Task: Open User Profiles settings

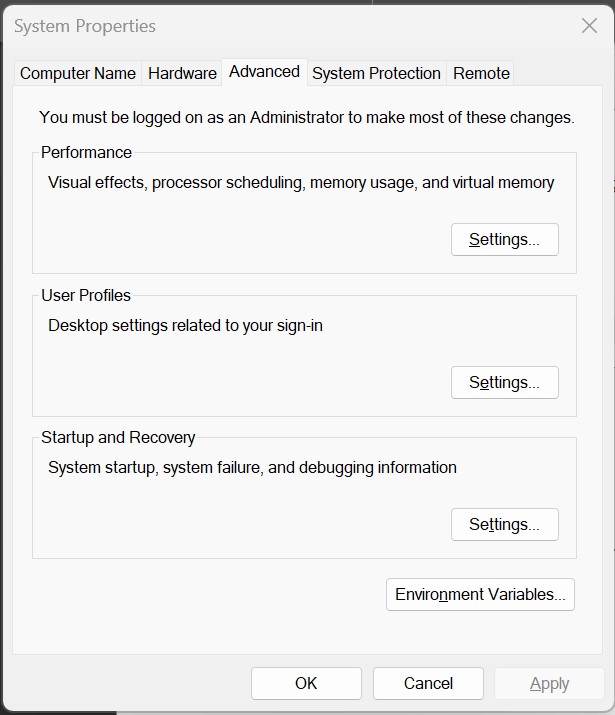Action: click(504, 383)
